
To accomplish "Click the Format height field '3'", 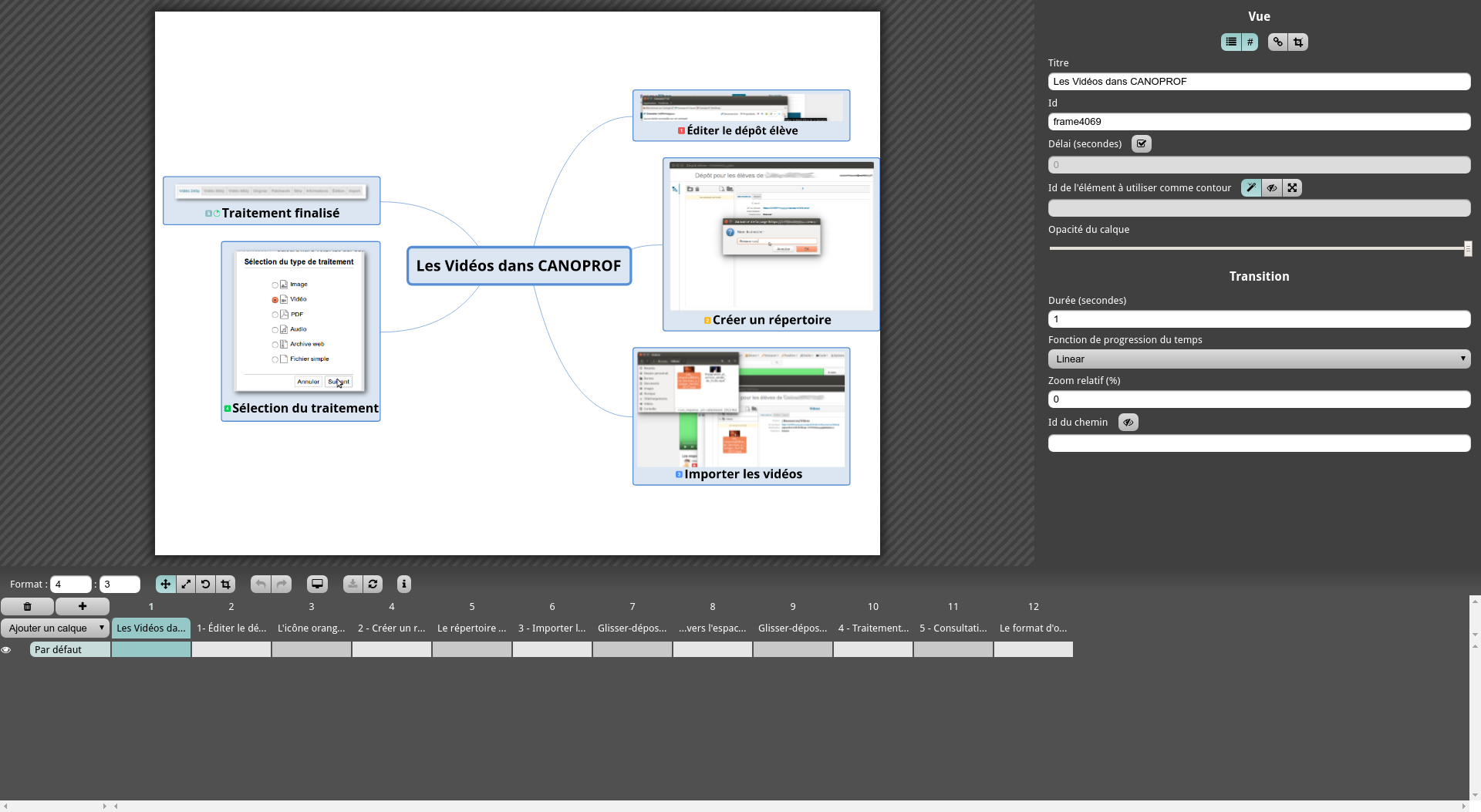I will pyautogui.click(x=120, y=584).
